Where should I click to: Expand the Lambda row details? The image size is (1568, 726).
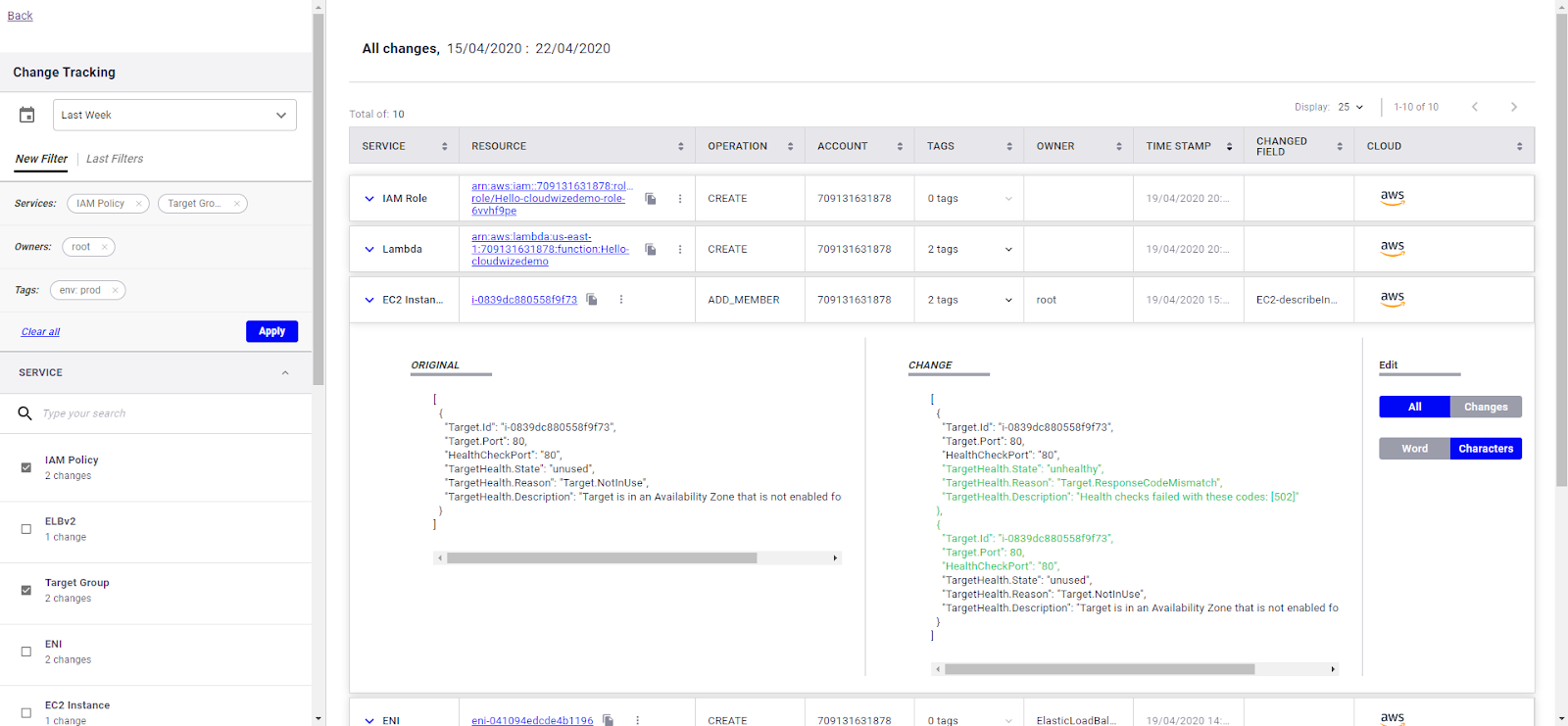click(369, 250)
